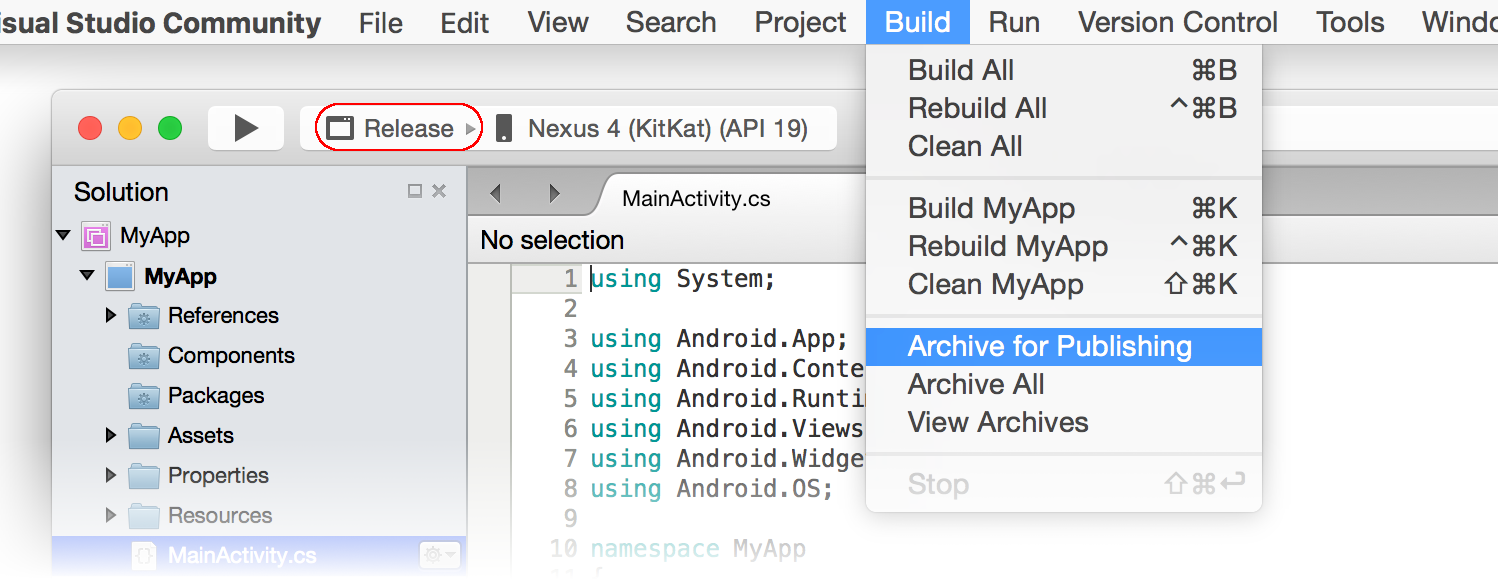The height and width of the screenshot is (582, 1498).
Task: Navigate forward with the right arrow
Action: point(554,193)
